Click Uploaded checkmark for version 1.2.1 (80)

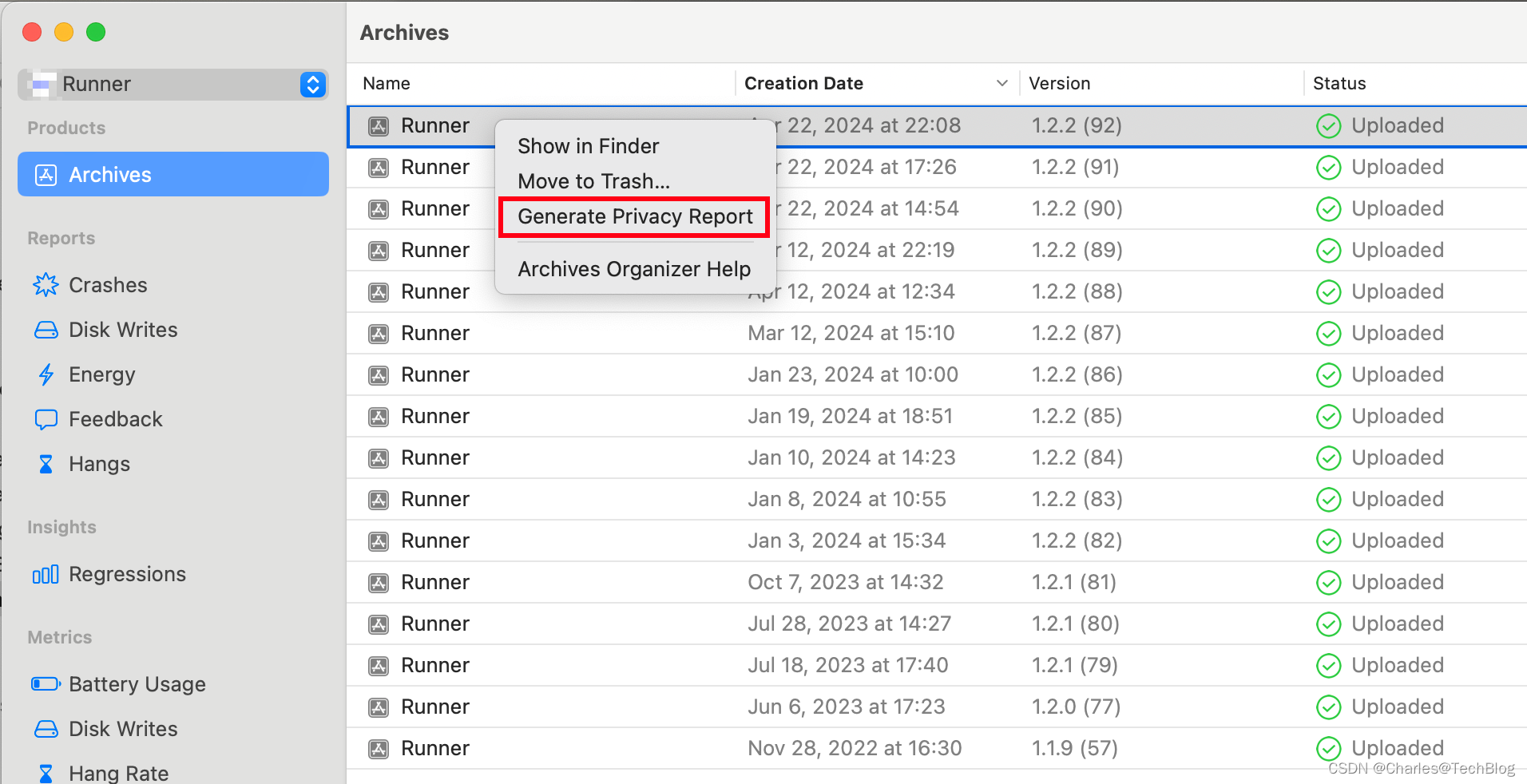[1328, 624]
